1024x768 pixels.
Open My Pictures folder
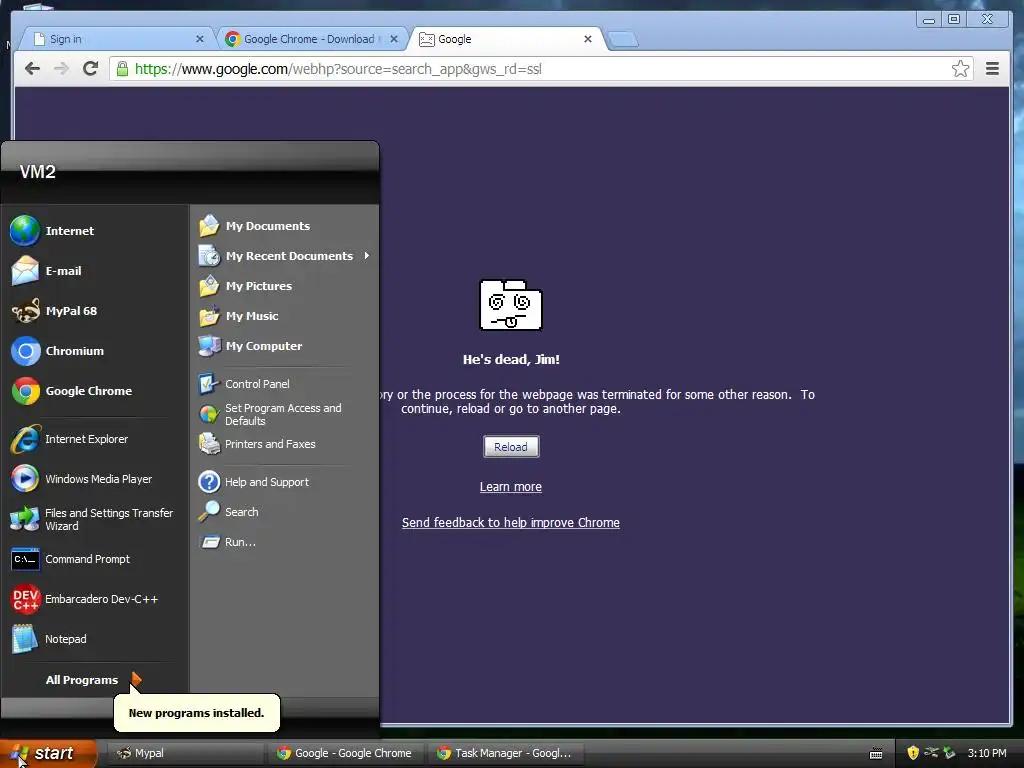click(x=285, y=286)
